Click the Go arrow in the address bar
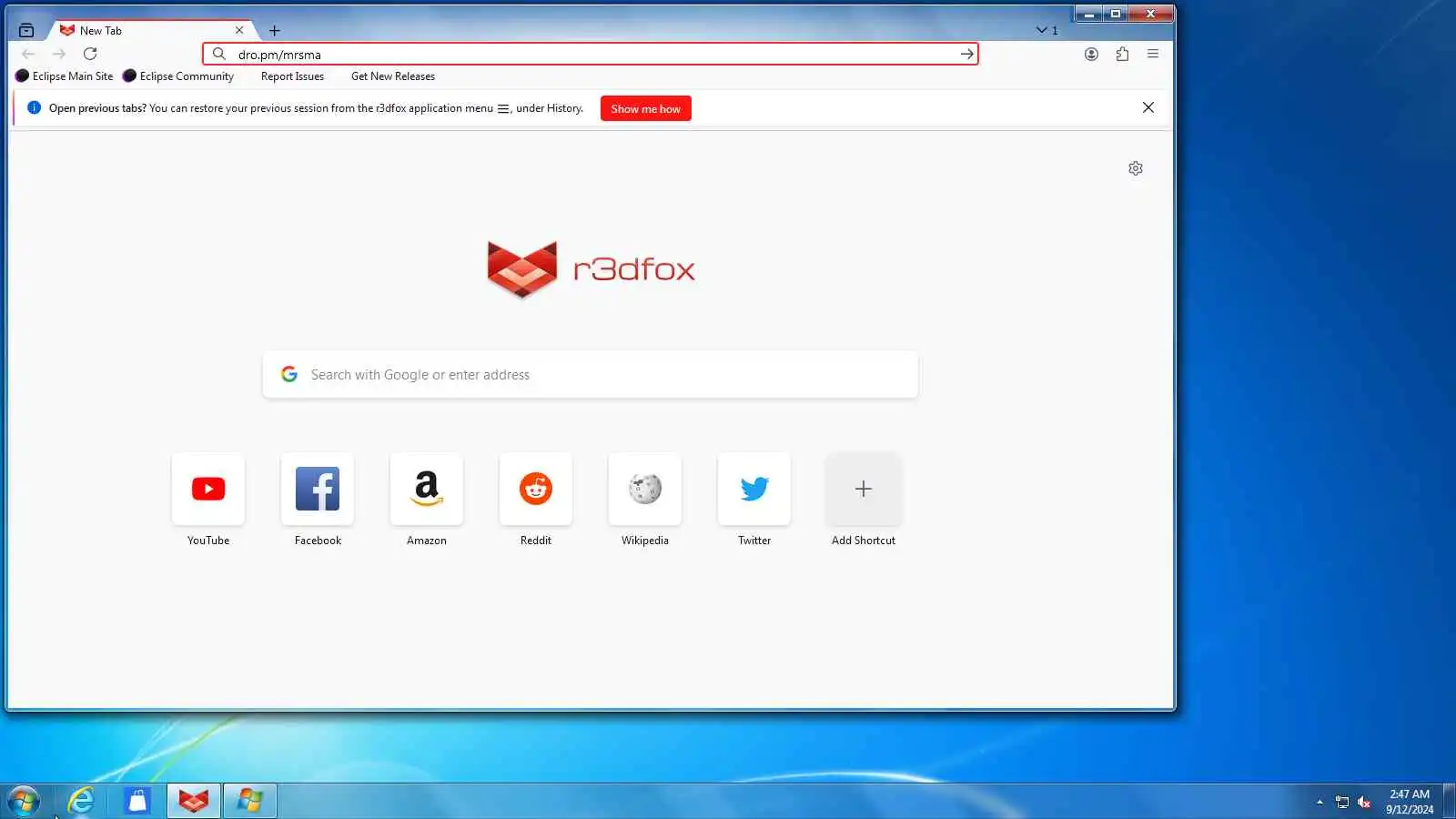This screenshot has height=819, width=1456. 966,54
